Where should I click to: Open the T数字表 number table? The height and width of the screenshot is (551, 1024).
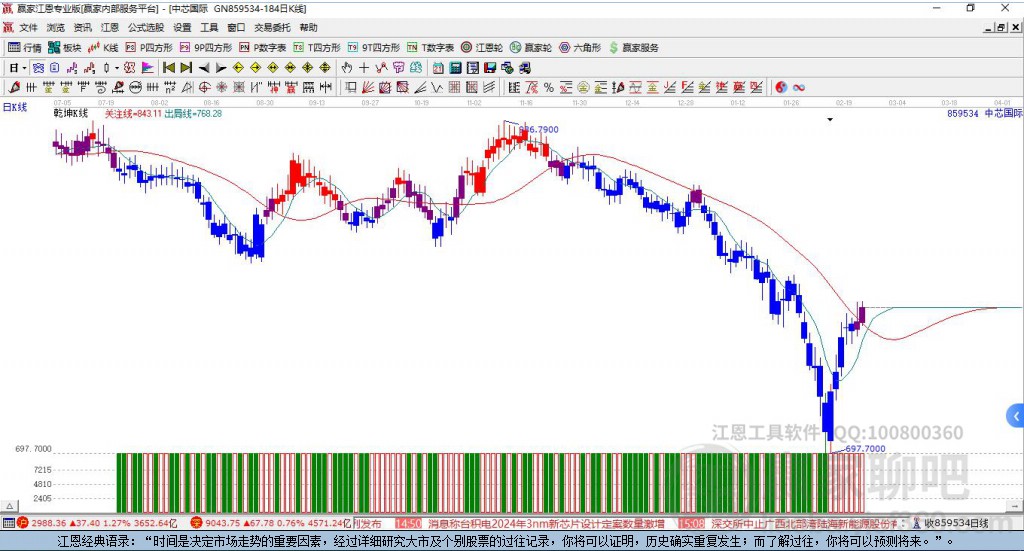430,48
